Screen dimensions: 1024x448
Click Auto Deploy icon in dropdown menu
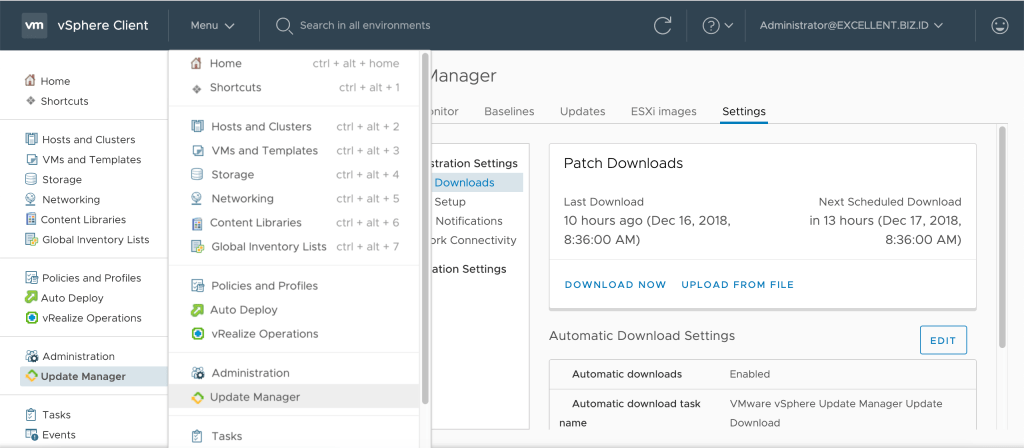pos(197,310)
